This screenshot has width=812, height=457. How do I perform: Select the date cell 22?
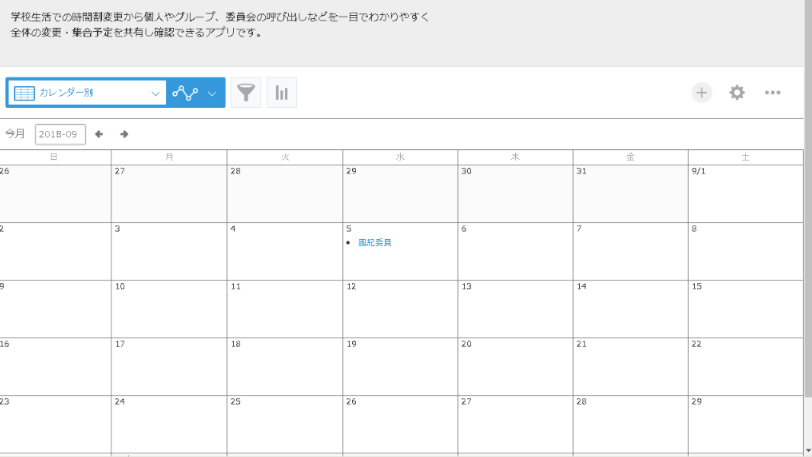click(x=746, y=367)
